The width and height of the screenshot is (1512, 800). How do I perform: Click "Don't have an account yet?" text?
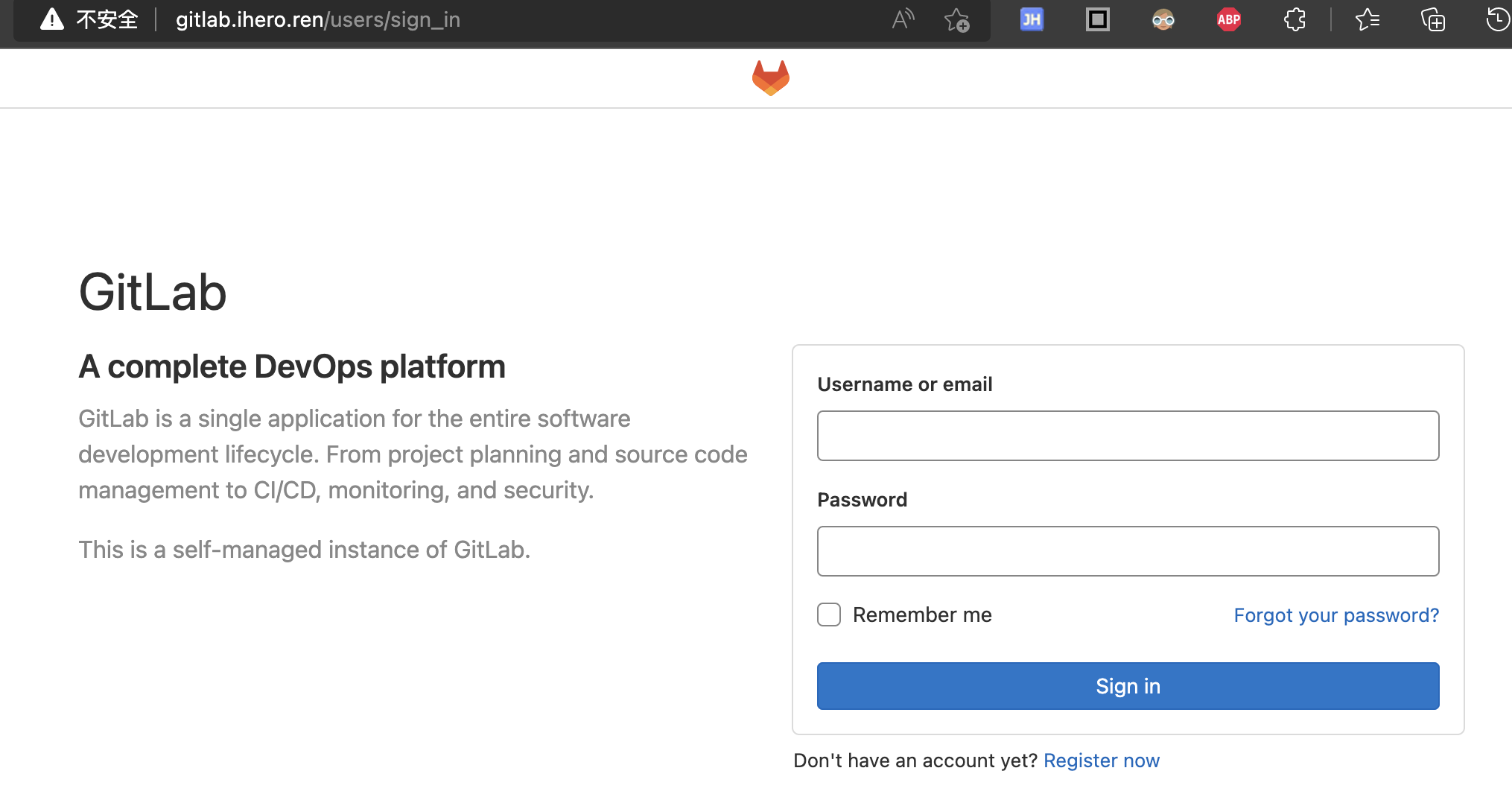point(915,761)
